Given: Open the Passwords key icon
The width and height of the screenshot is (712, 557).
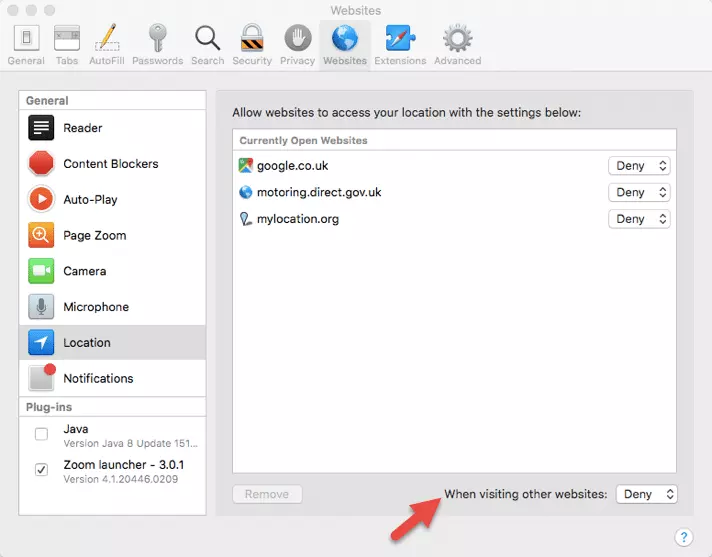Looking at the screenshot, I should [x=158, y=40].
